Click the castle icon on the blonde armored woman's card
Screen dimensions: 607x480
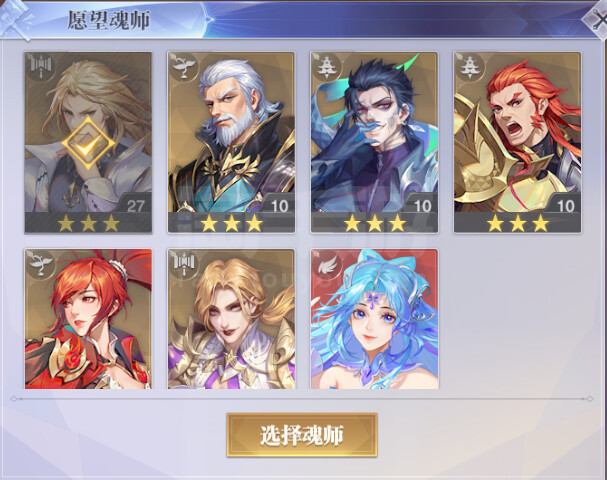[x=183, y=265]
